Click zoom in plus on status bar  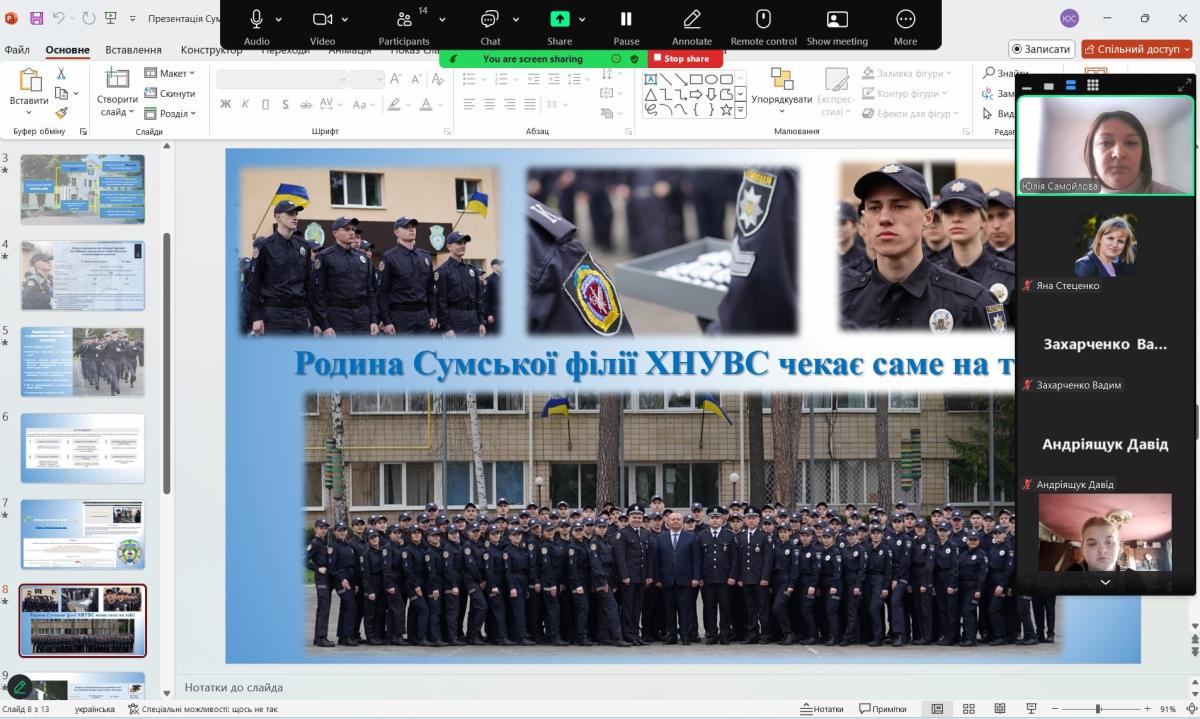point(1145,709)
